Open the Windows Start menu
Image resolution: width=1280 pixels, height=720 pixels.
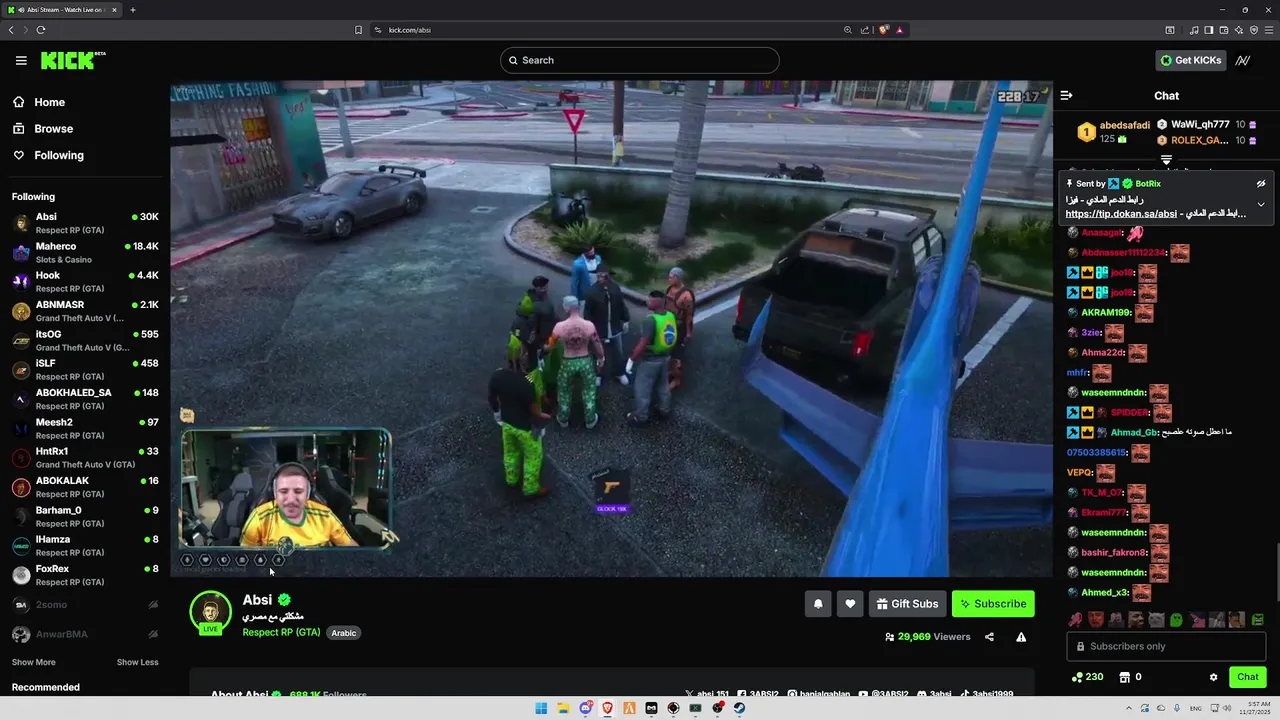click(541, 708)
